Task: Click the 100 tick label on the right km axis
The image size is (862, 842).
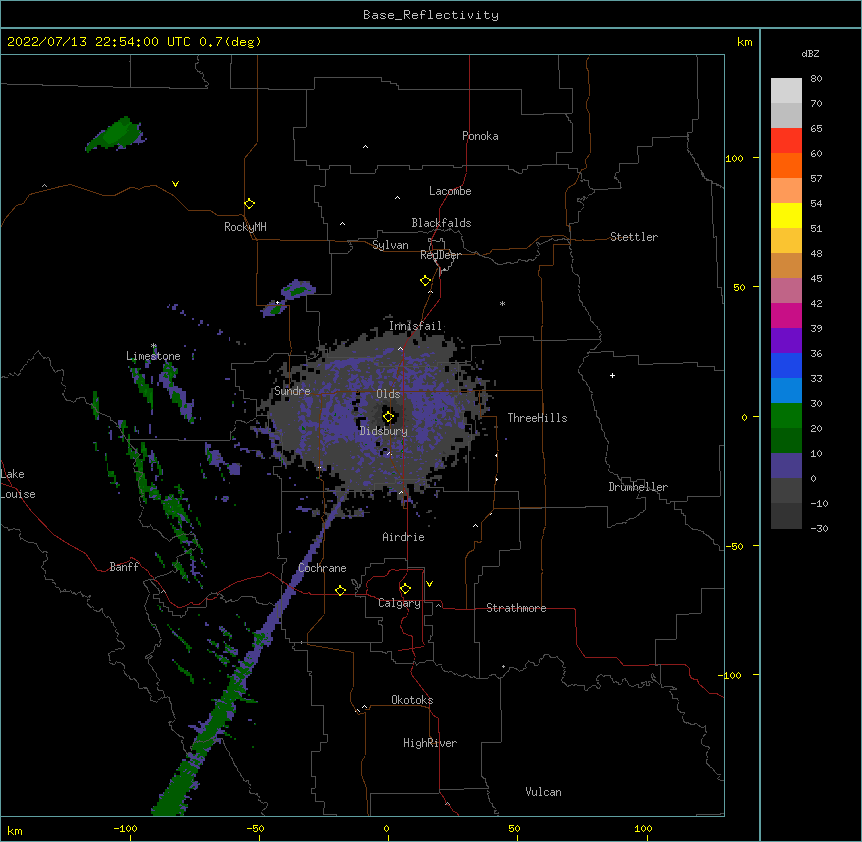Action: [734, 158]
